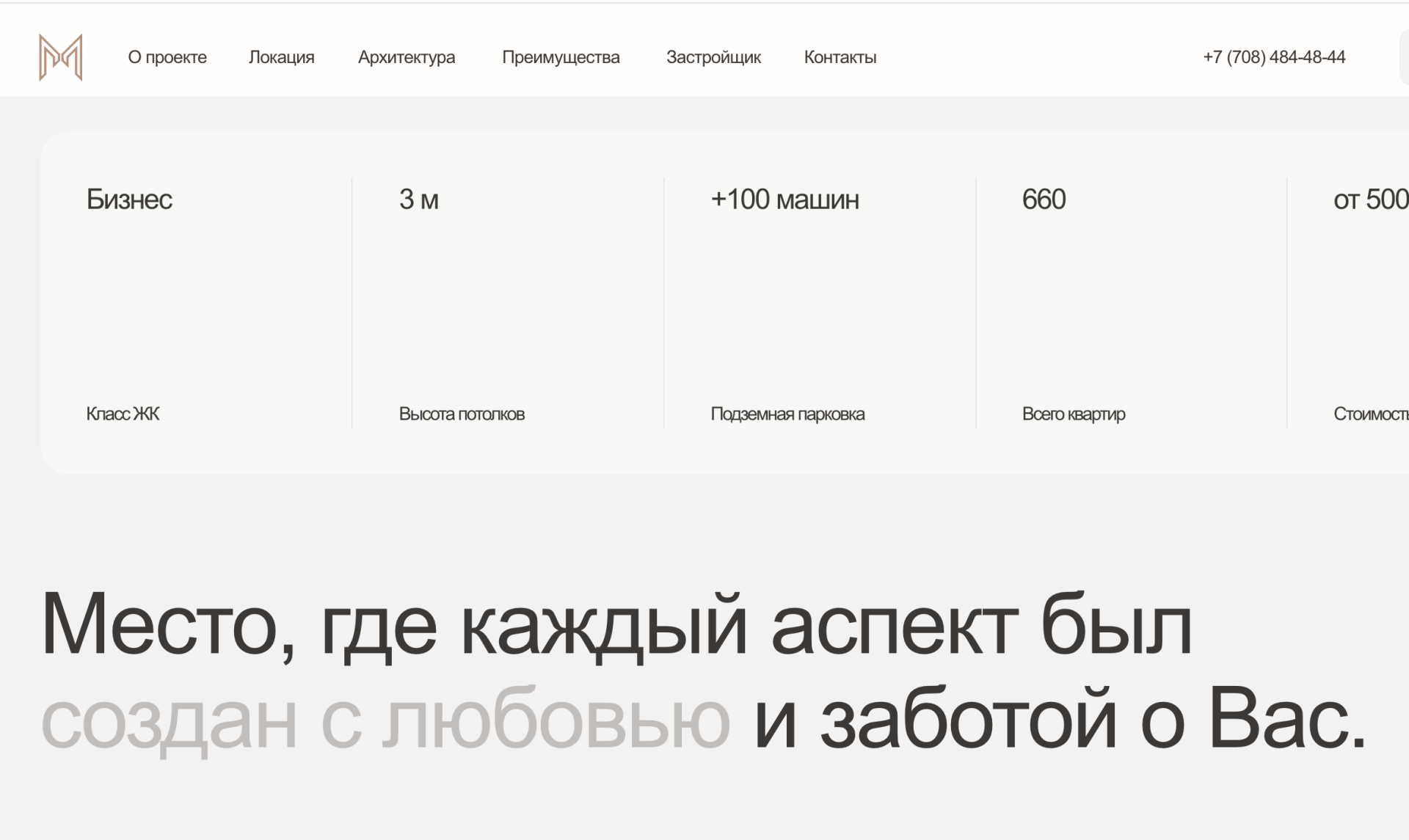
Task: Click the 660 apartments number
Action: (x=1044, y=200)
